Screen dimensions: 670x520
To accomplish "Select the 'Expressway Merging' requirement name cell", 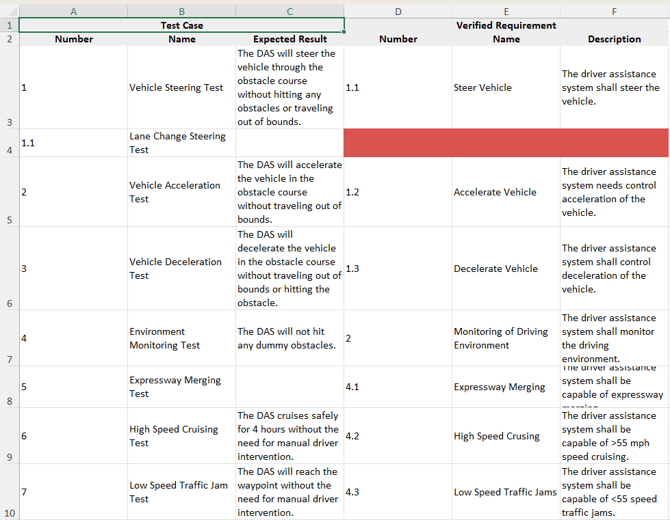I will [506, 387].
